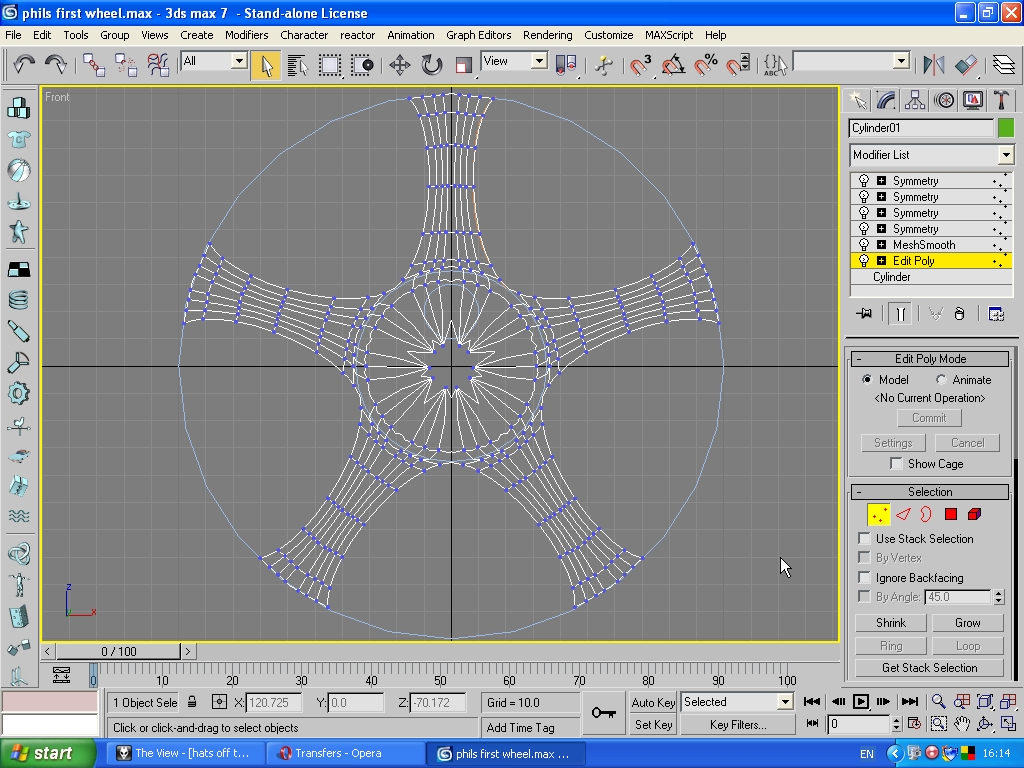Click the Get Stack Selection button

point(929,668)
